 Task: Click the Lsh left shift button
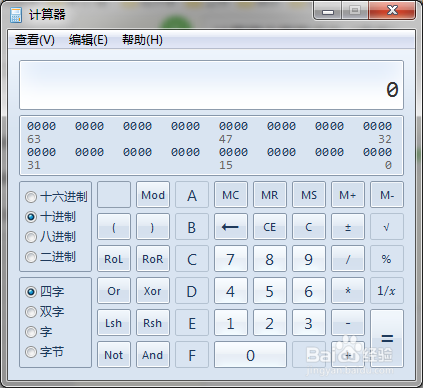114,323
